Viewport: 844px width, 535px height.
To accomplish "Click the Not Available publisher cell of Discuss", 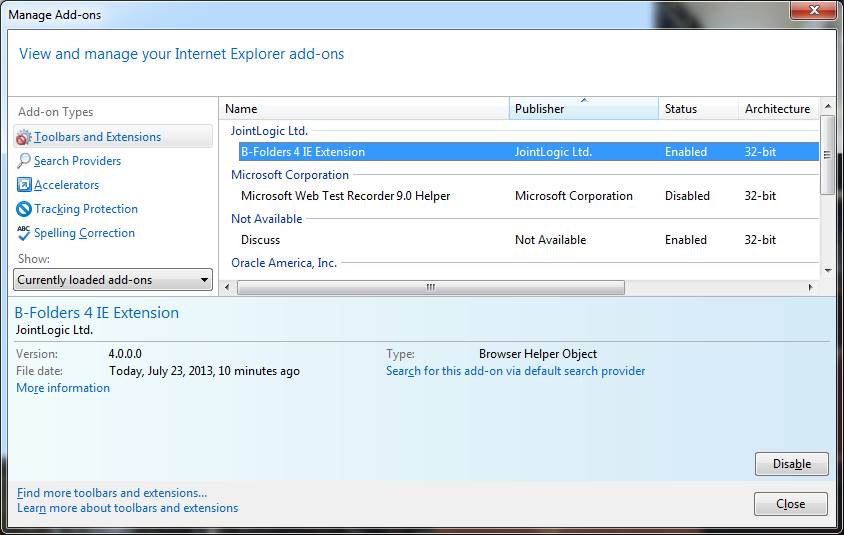I will click(x=550, y=240).
